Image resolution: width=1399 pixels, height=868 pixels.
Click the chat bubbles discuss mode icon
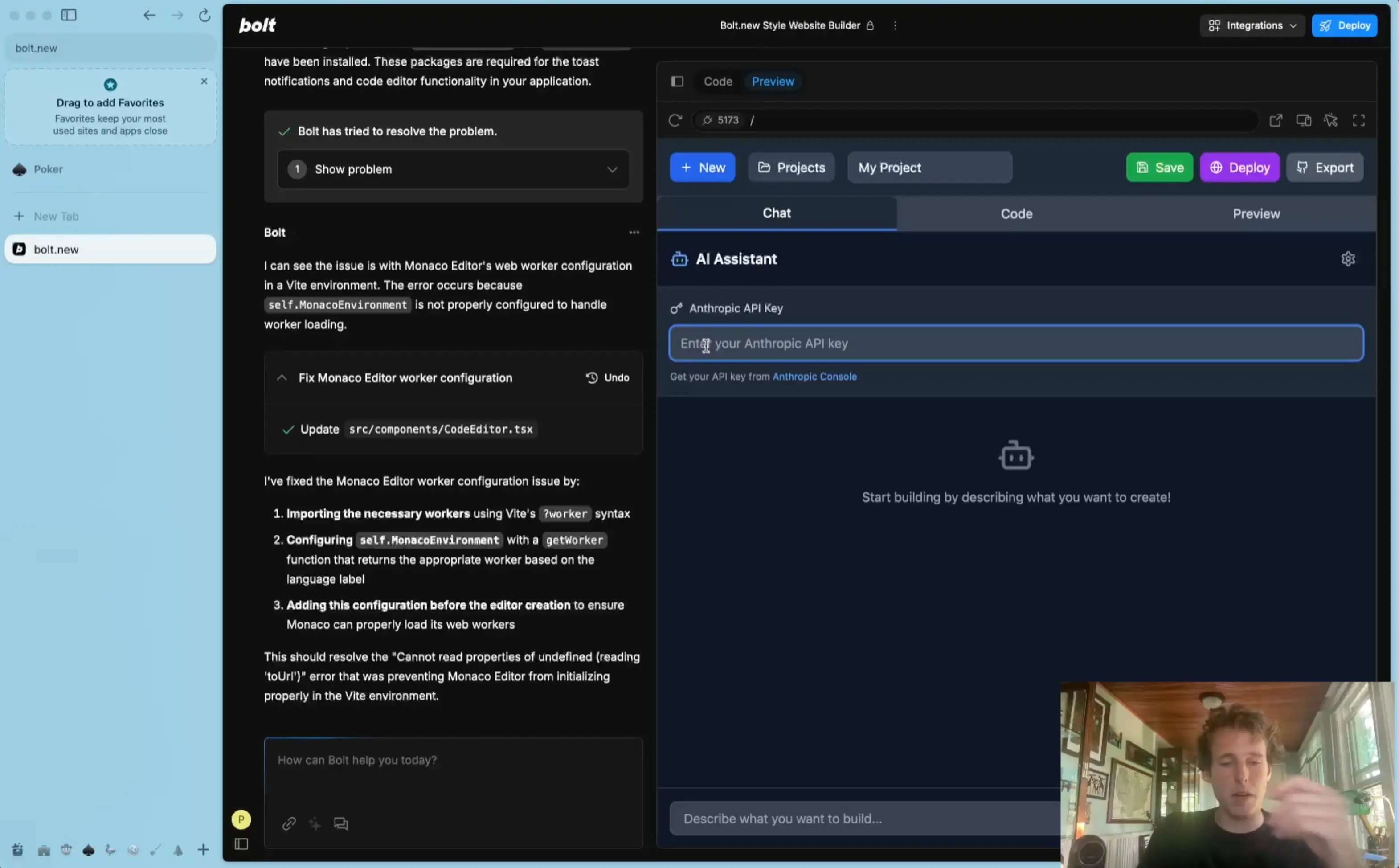341,823
